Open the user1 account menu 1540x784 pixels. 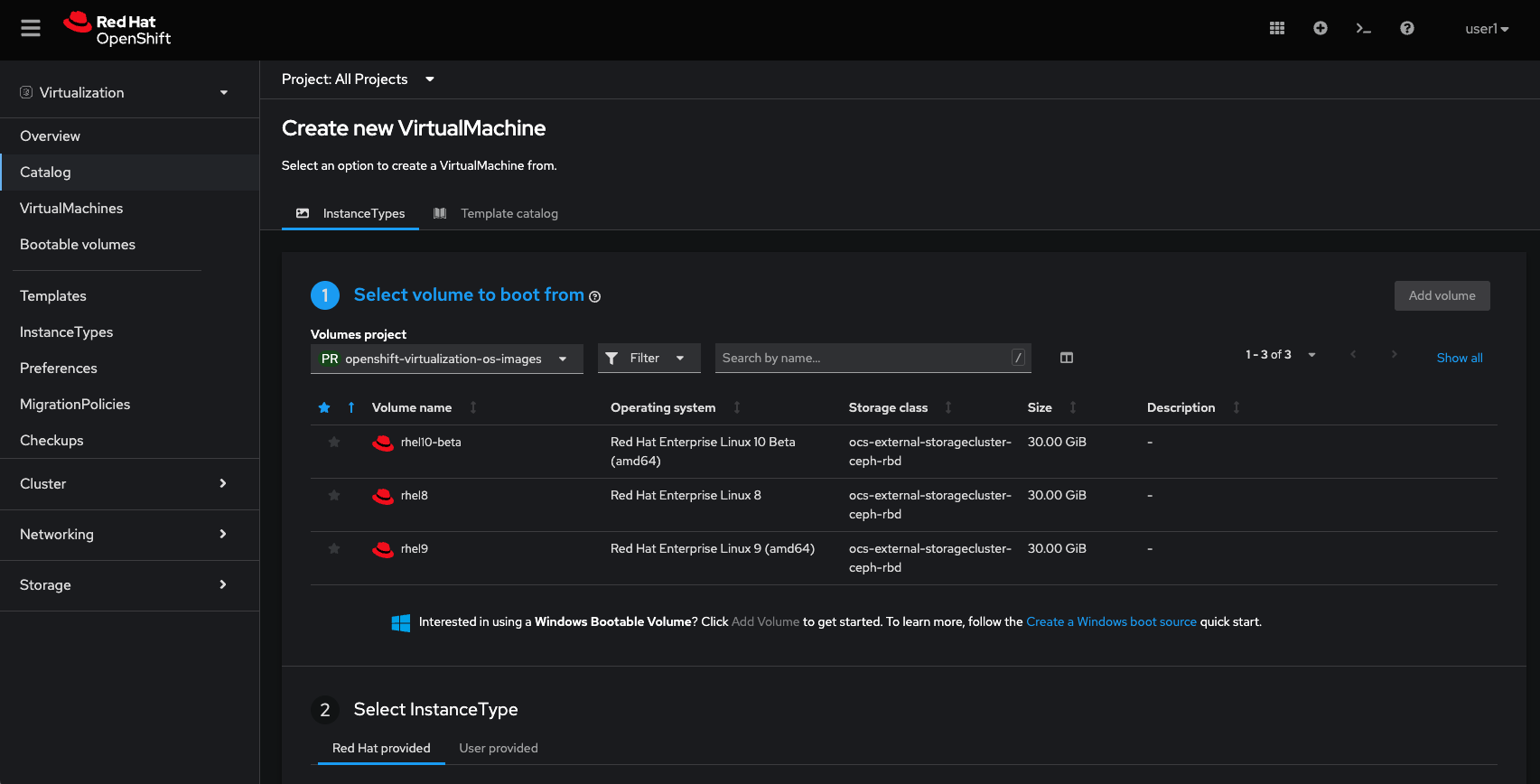tap(1486, 29)
